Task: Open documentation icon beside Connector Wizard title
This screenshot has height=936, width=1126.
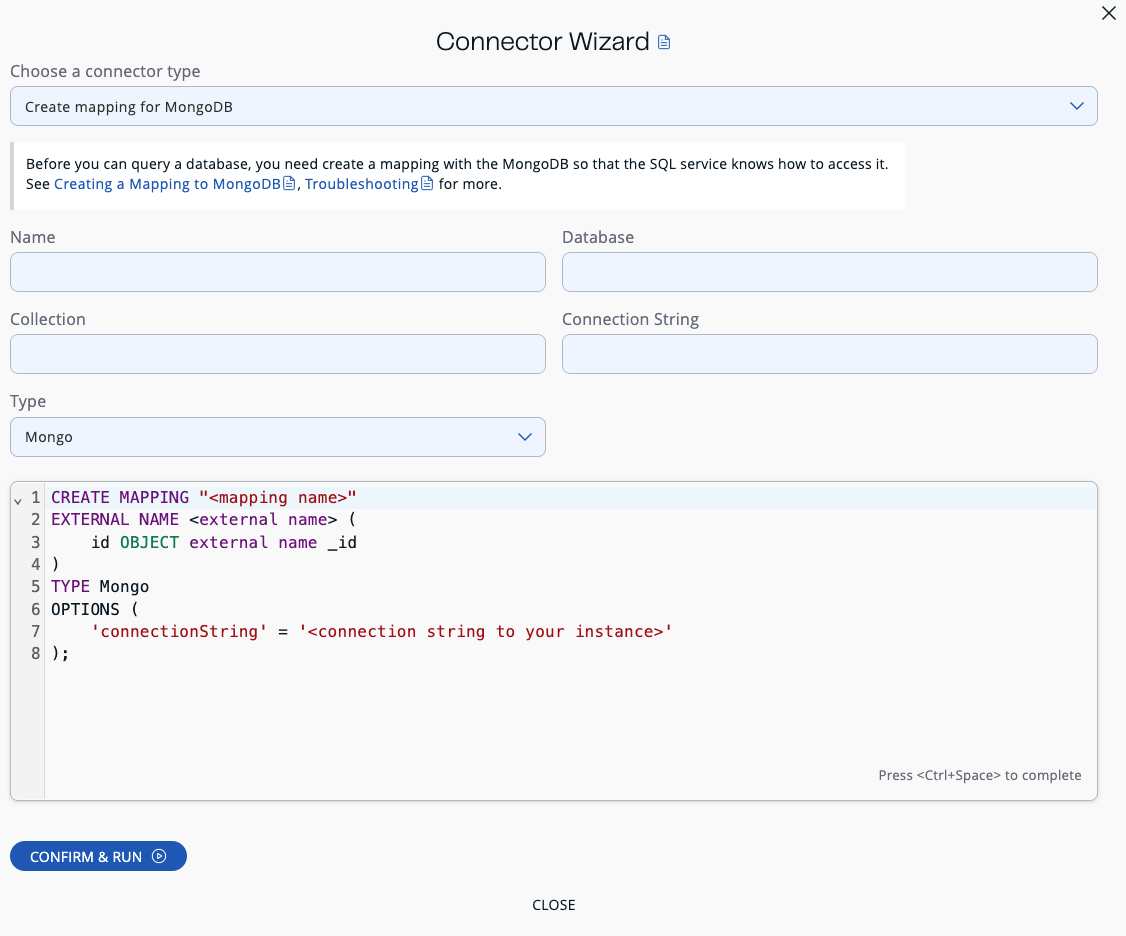Action: coord(664,42)
